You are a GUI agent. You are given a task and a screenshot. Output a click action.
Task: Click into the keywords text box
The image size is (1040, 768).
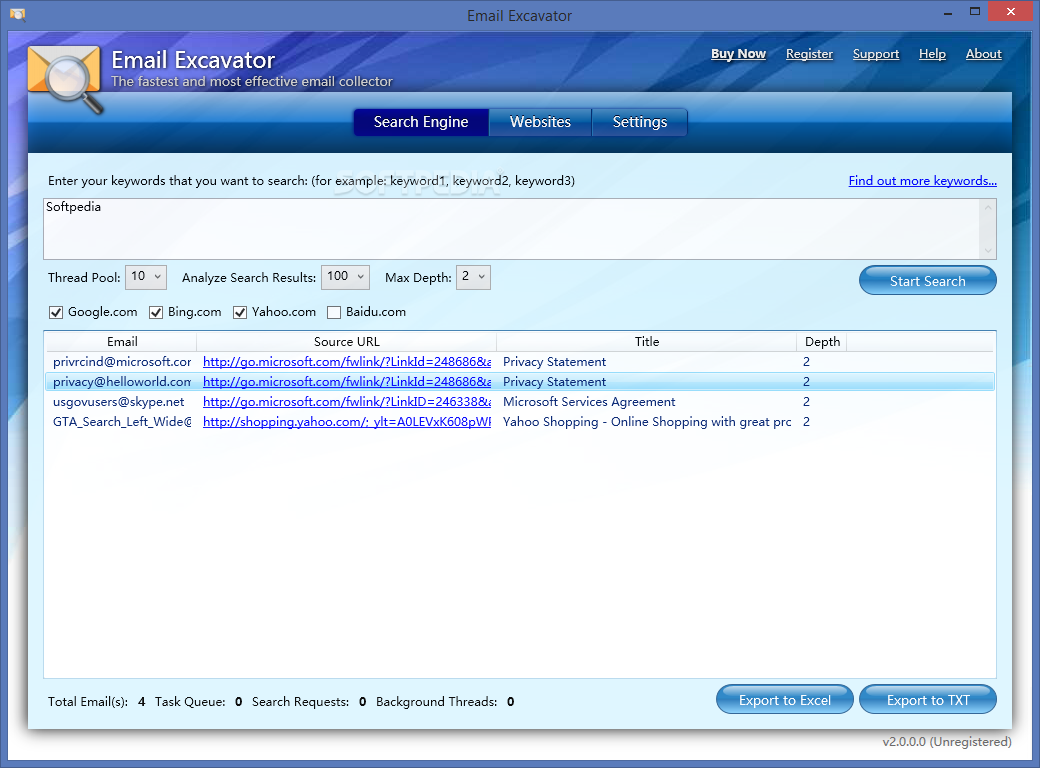point(511,229)
